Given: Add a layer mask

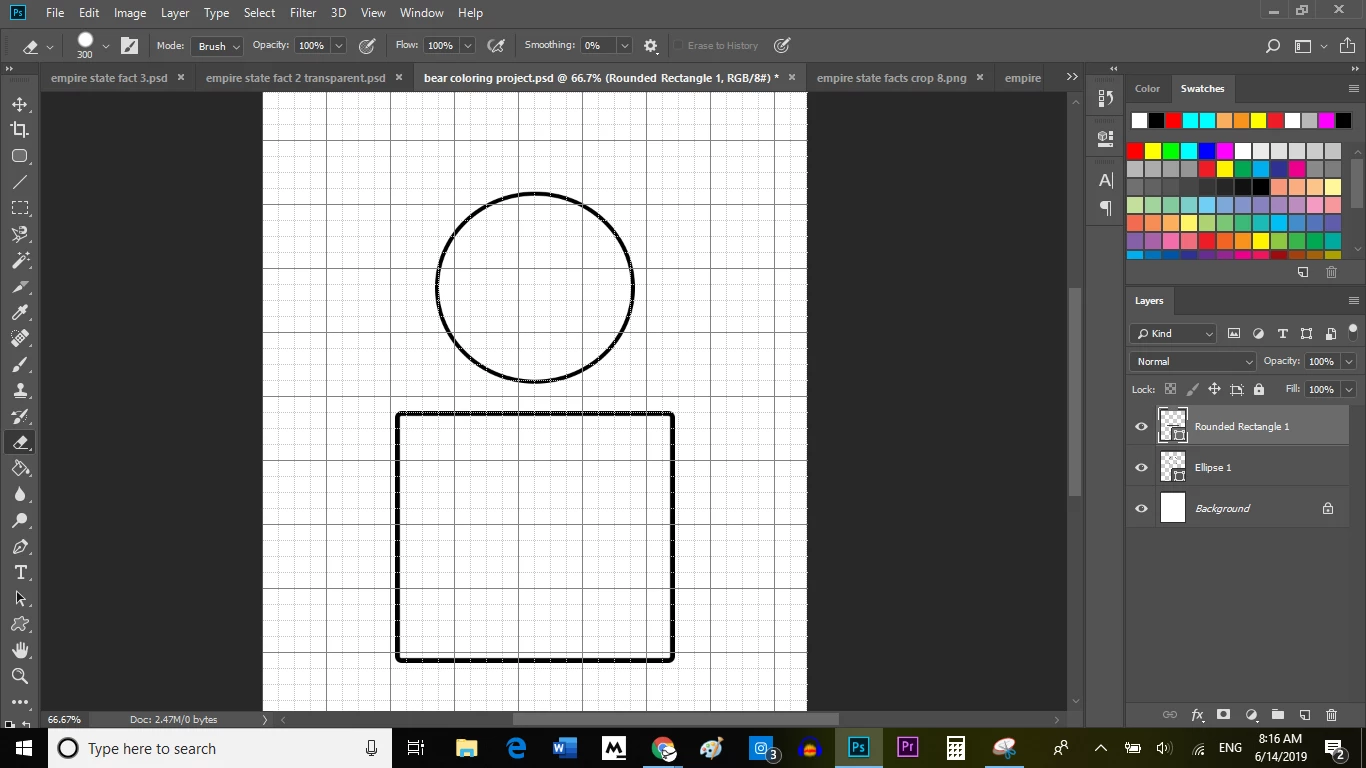Looking at the screenshot, I should [x=1223, y=715].
